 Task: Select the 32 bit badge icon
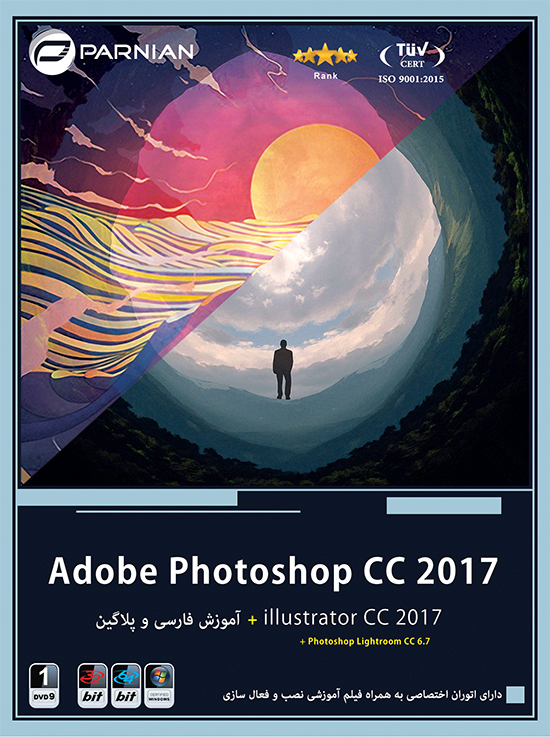coord(92,685)
